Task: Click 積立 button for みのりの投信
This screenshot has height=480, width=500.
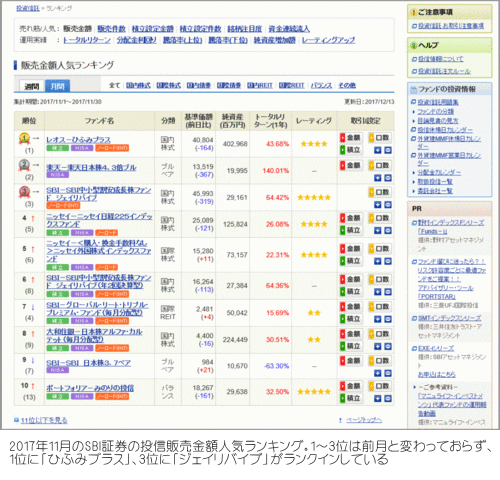Action: tap(351, 398)
